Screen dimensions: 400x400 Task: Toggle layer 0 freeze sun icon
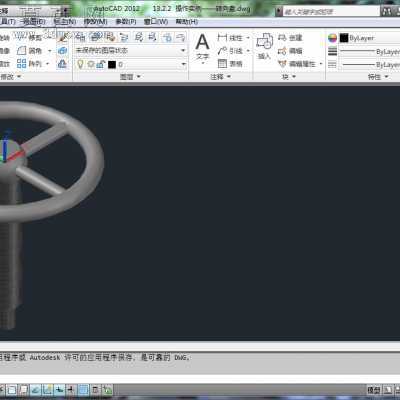(x=90, y=64)
